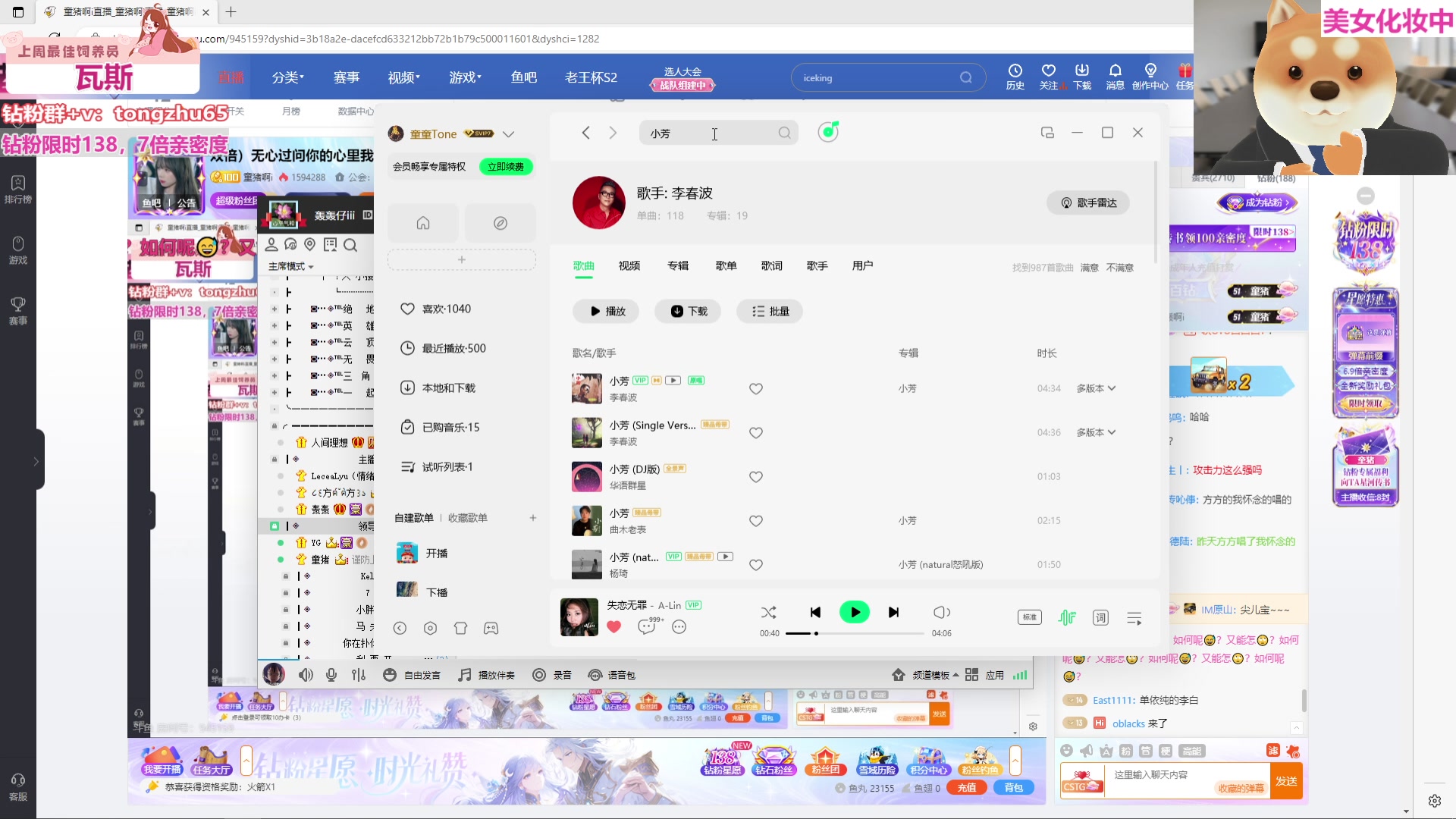Click the 播放 all button
Screen dimensions: 1456x819
tap(605, 311)
